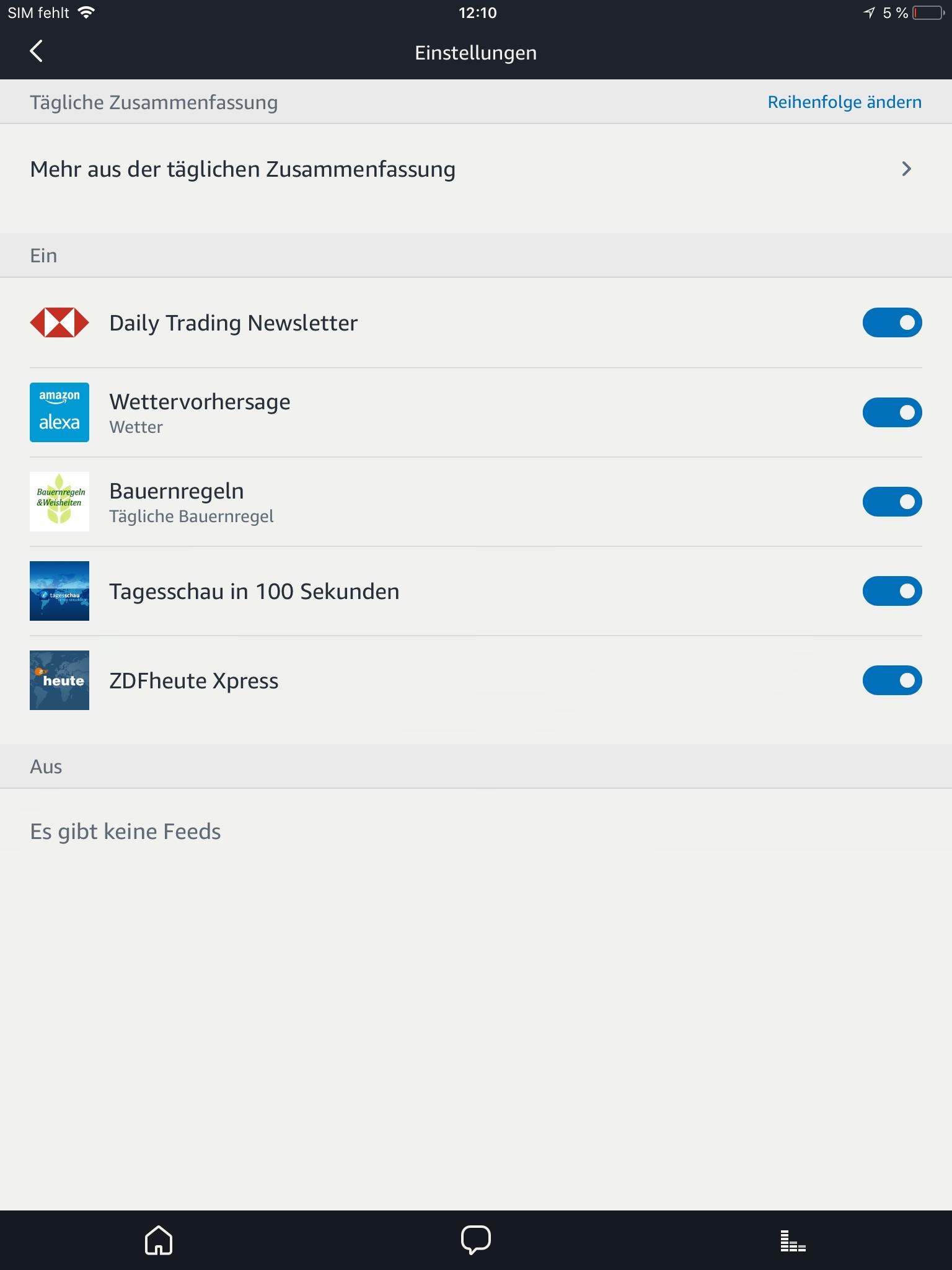Viewport: 952px width, 1270px height.
Task: Open the chat bubble conversation tab
Action: pos(476,1240)
